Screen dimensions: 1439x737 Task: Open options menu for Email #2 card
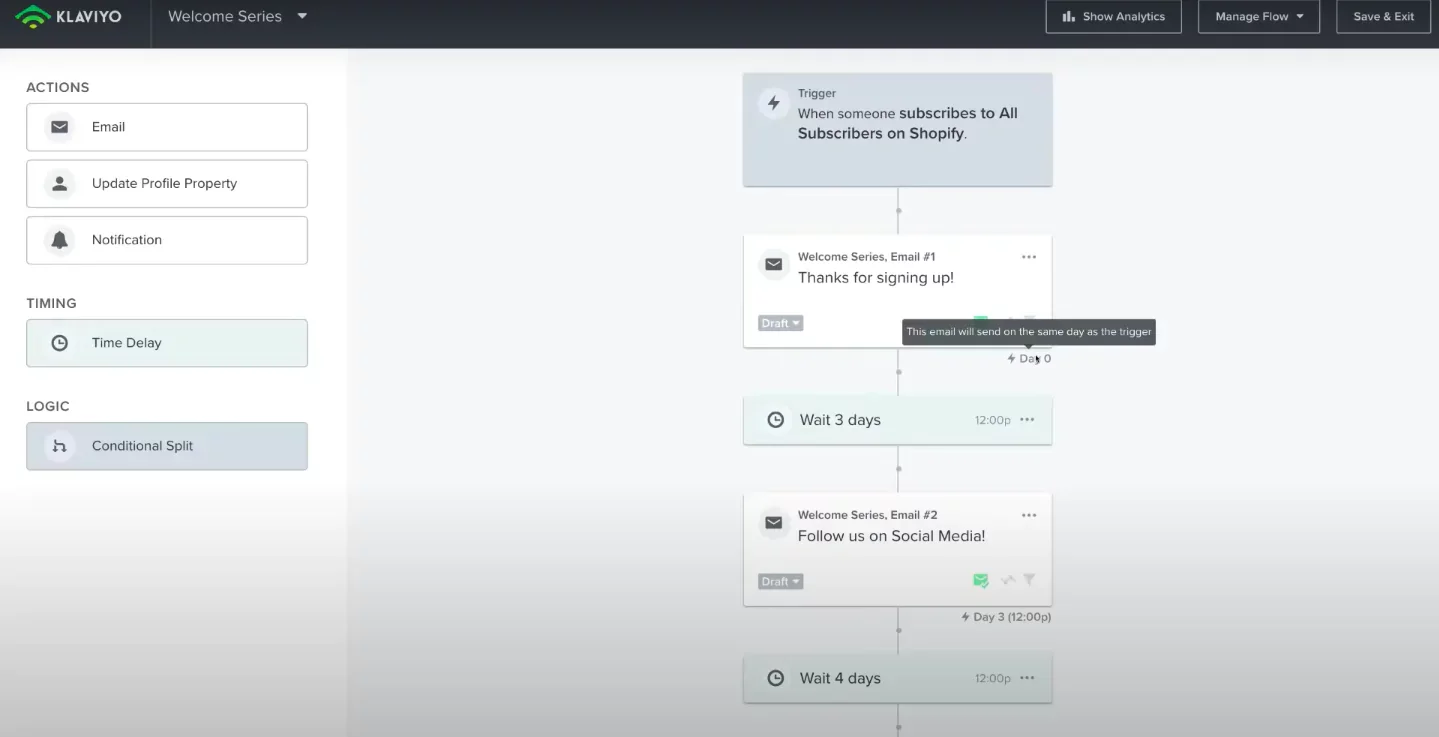pyautogui.click(x=1029, y=515)
